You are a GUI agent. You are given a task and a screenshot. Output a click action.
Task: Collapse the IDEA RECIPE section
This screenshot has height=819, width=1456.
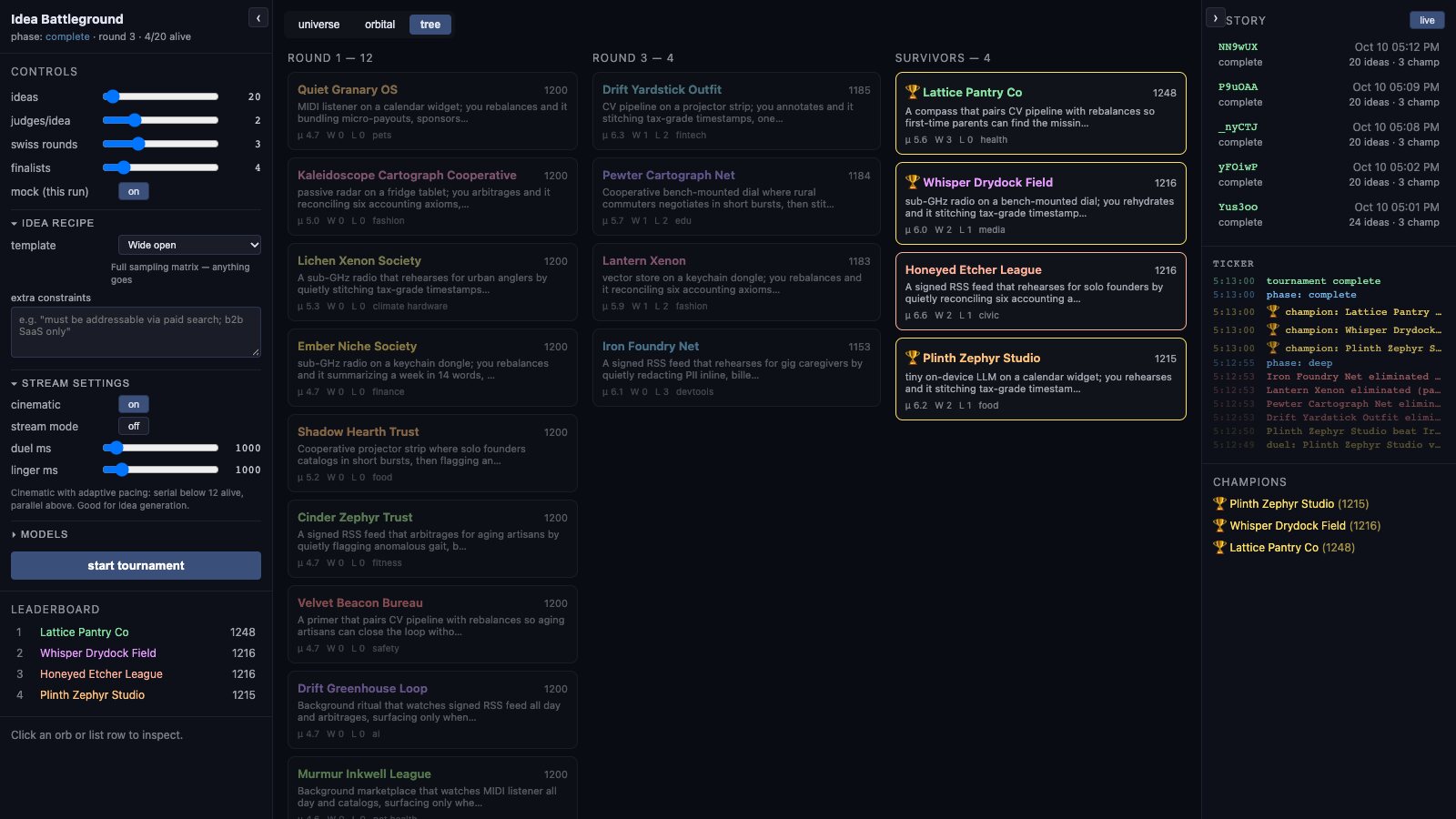click(x=53, y=223)
